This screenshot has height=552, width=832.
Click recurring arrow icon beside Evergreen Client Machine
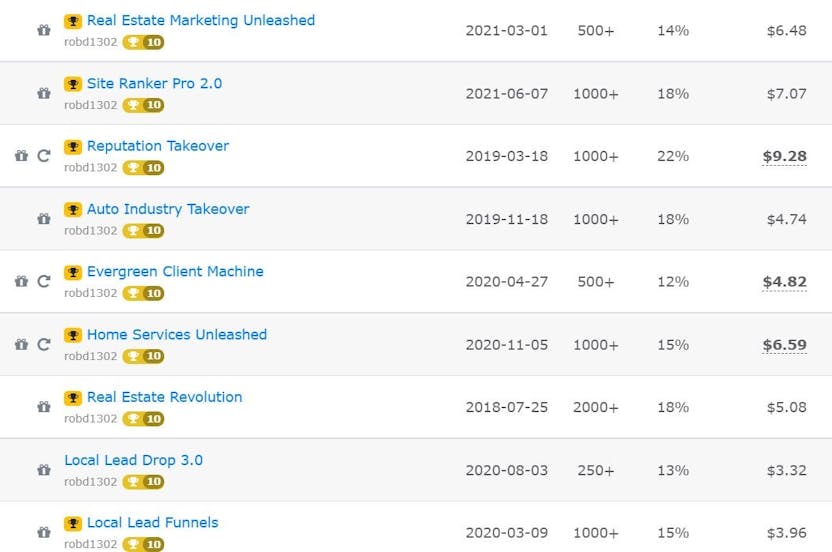point(43,282)
